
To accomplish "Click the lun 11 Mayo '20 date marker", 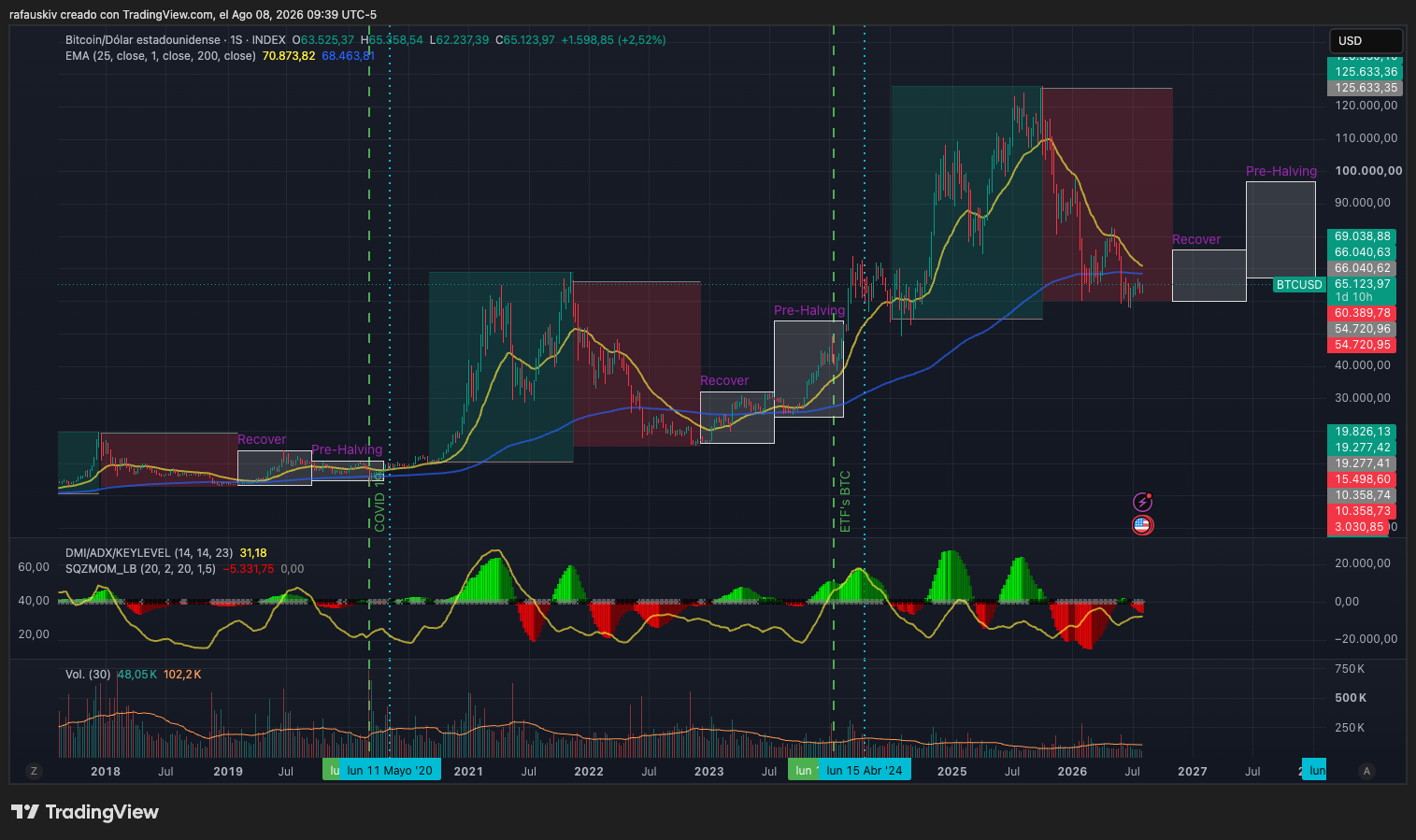I will (x=389, y=771).
